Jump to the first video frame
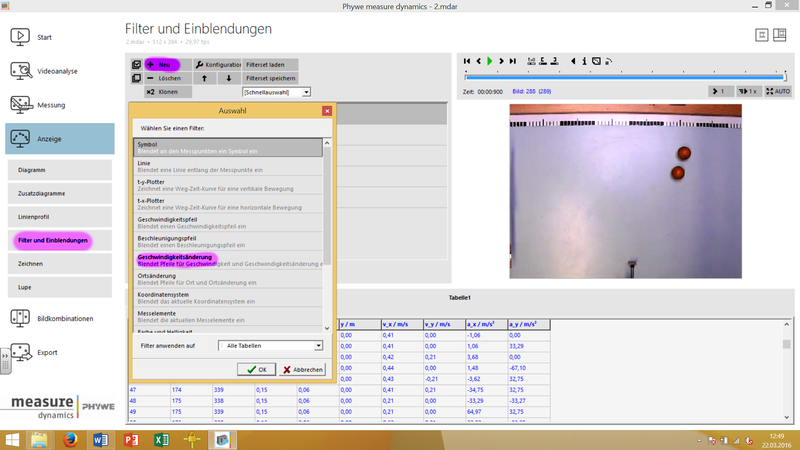 (x=467, y=61)
